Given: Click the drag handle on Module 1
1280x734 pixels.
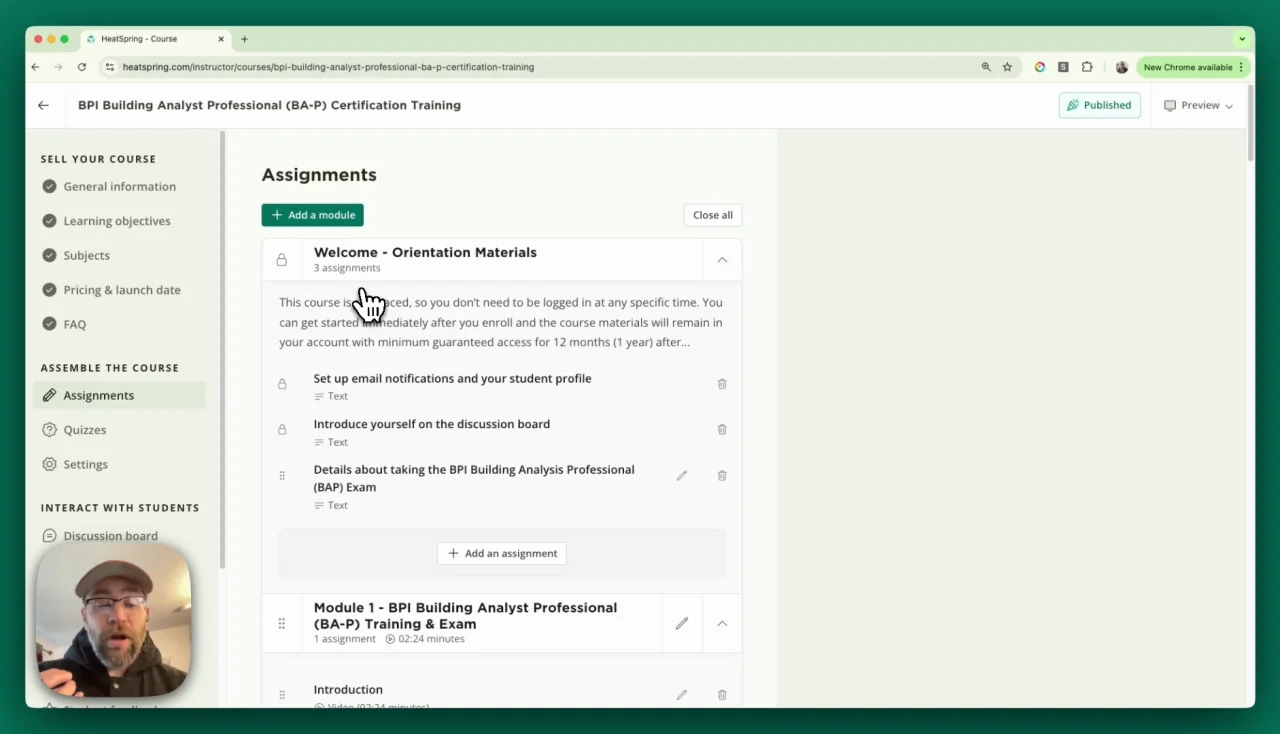Looking at the screenshot, I should point(282,624).
